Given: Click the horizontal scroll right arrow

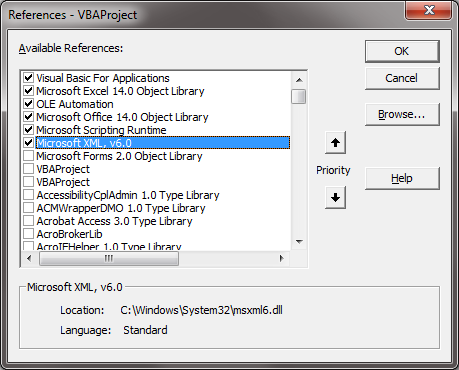Looking at the screenshot, I should coord(282,258).
